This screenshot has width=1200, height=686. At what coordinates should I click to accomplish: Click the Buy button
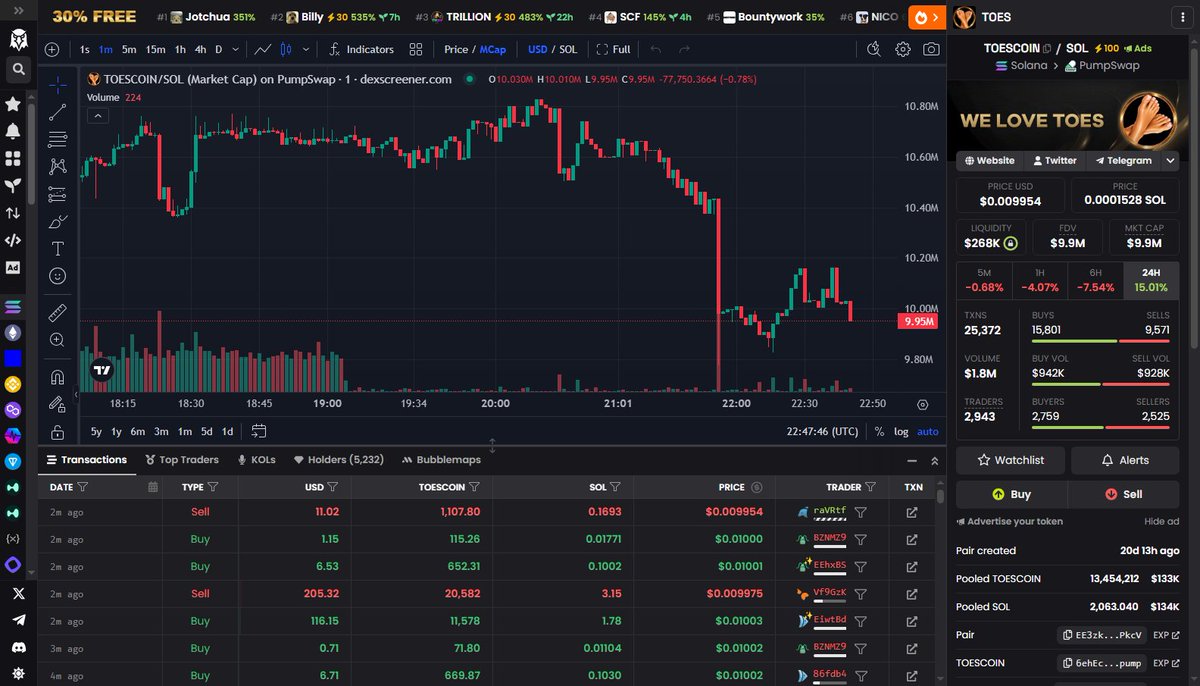[1011, 494]
